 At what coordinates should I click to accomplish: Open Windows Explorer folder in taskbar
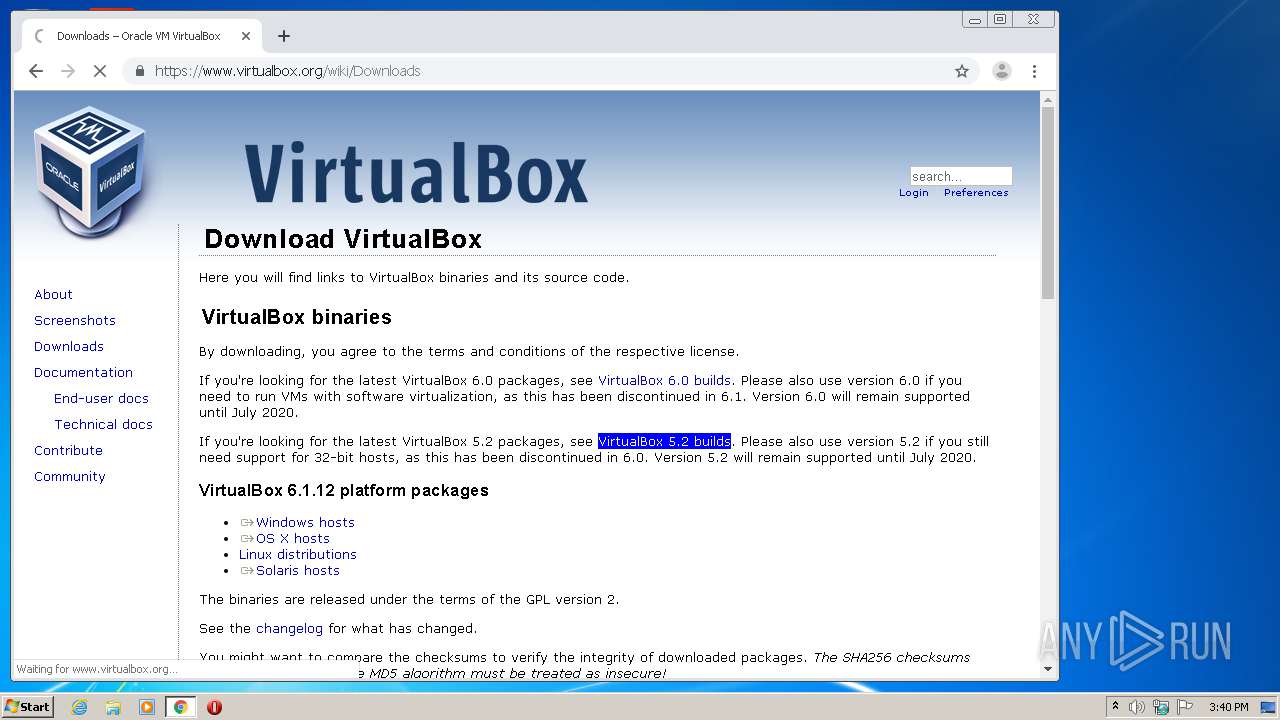point(113,707)
